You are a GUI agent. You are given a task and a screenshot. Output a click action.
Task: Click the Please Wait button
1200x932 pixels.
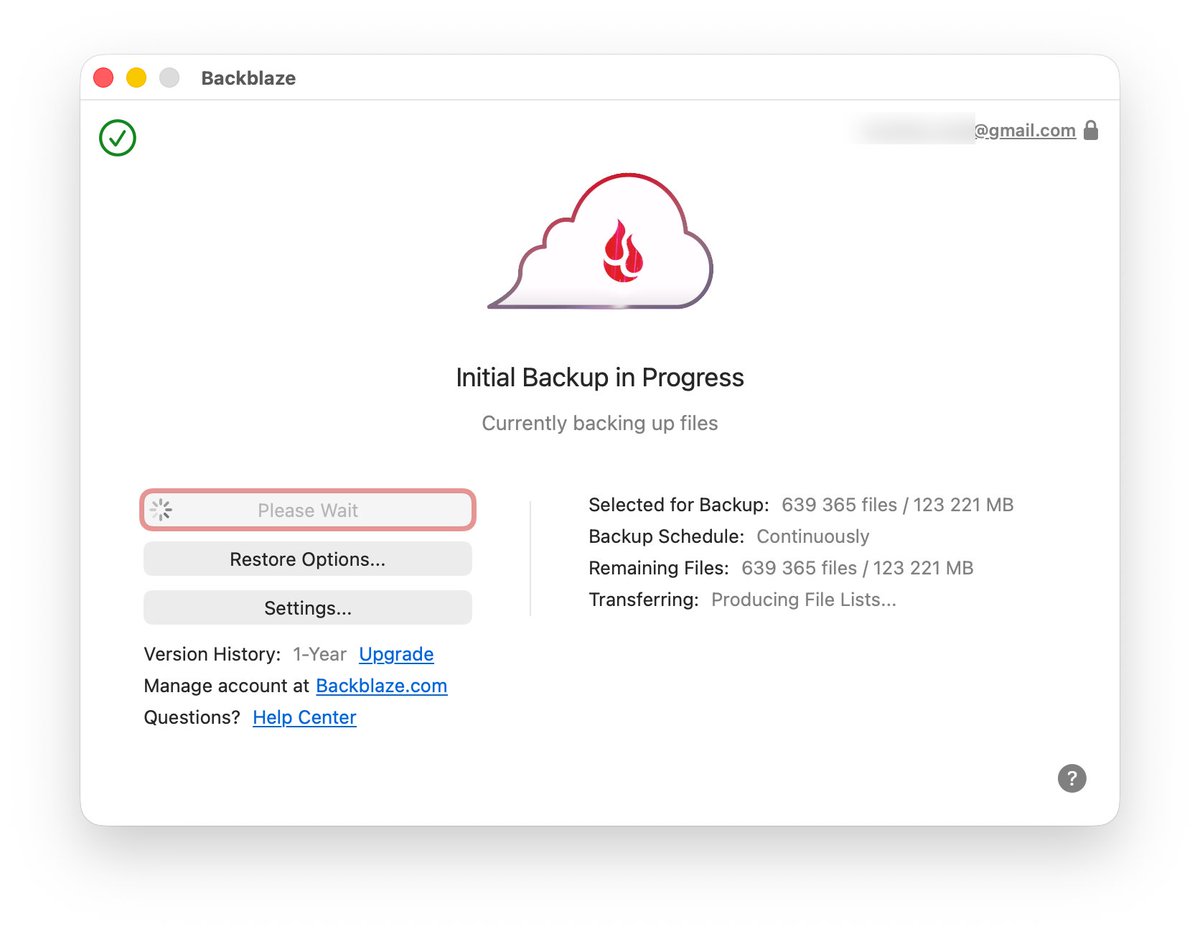[308, 510]
